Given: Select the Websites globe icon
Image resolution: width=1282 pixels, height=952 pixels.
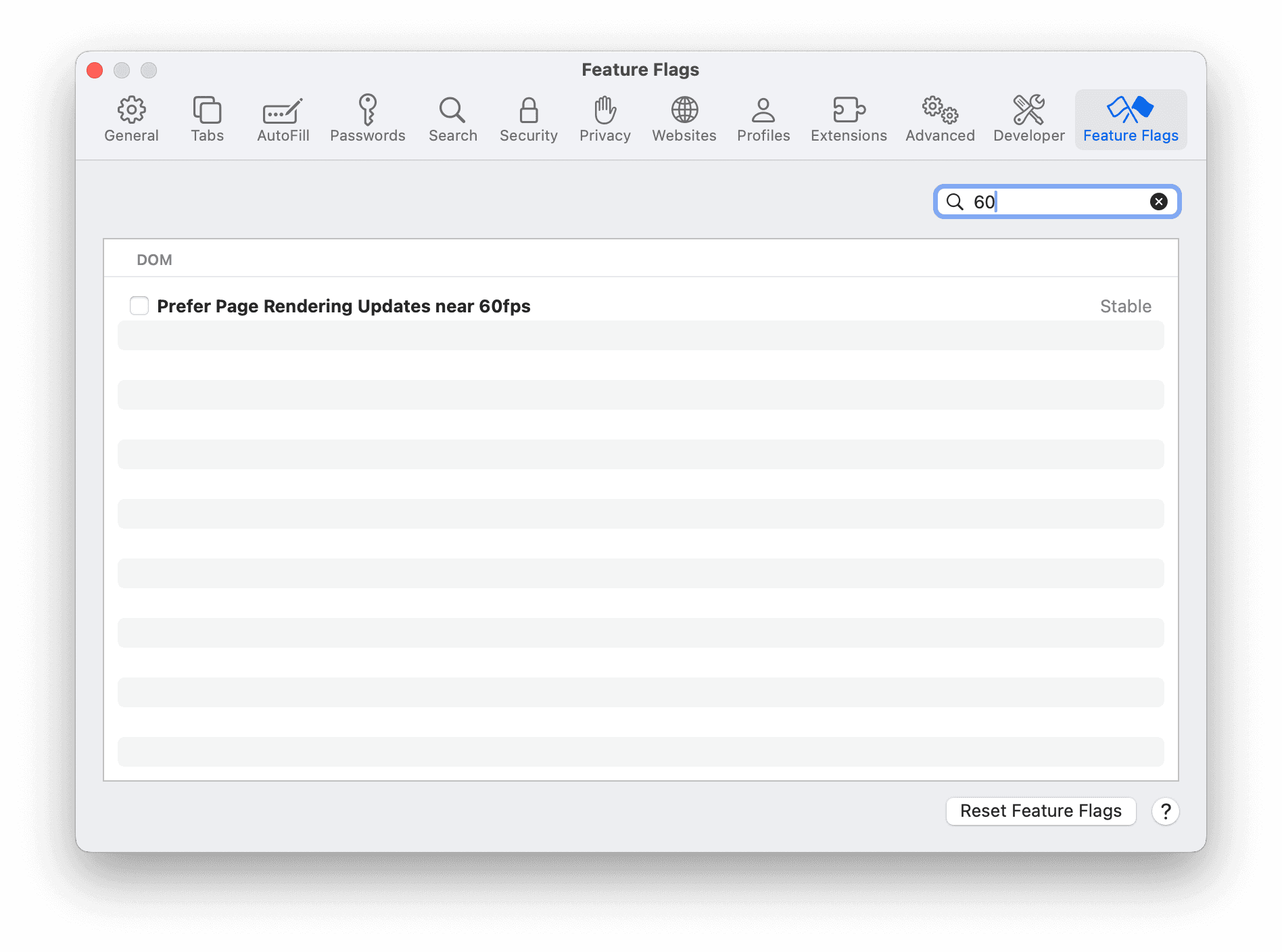Looking at the screenshot, I should point(684,119).
